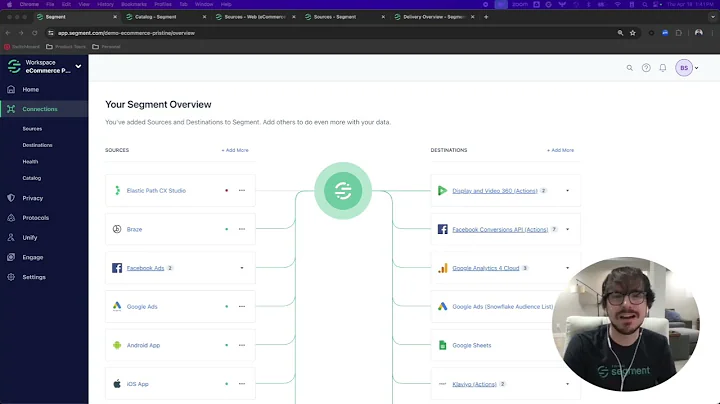
Task: Click the Facebook Conversions API icon
Action: click(442, 229)
